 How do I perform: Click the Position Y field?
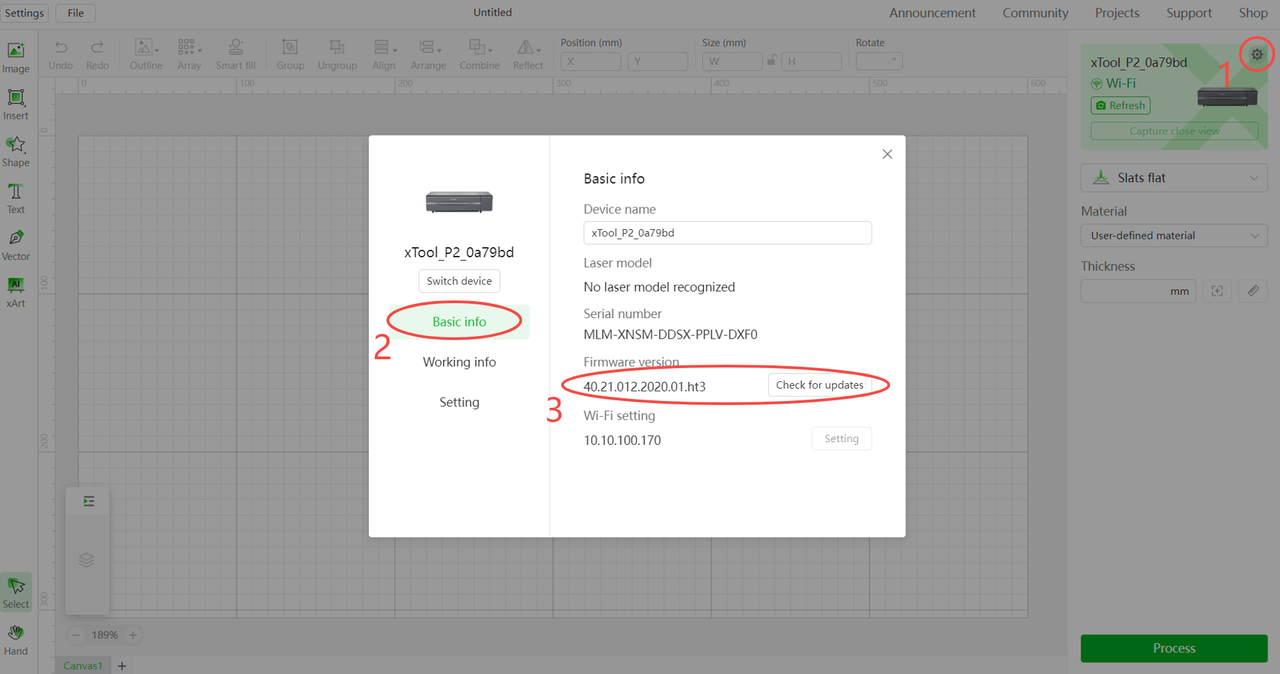(658, 61)
